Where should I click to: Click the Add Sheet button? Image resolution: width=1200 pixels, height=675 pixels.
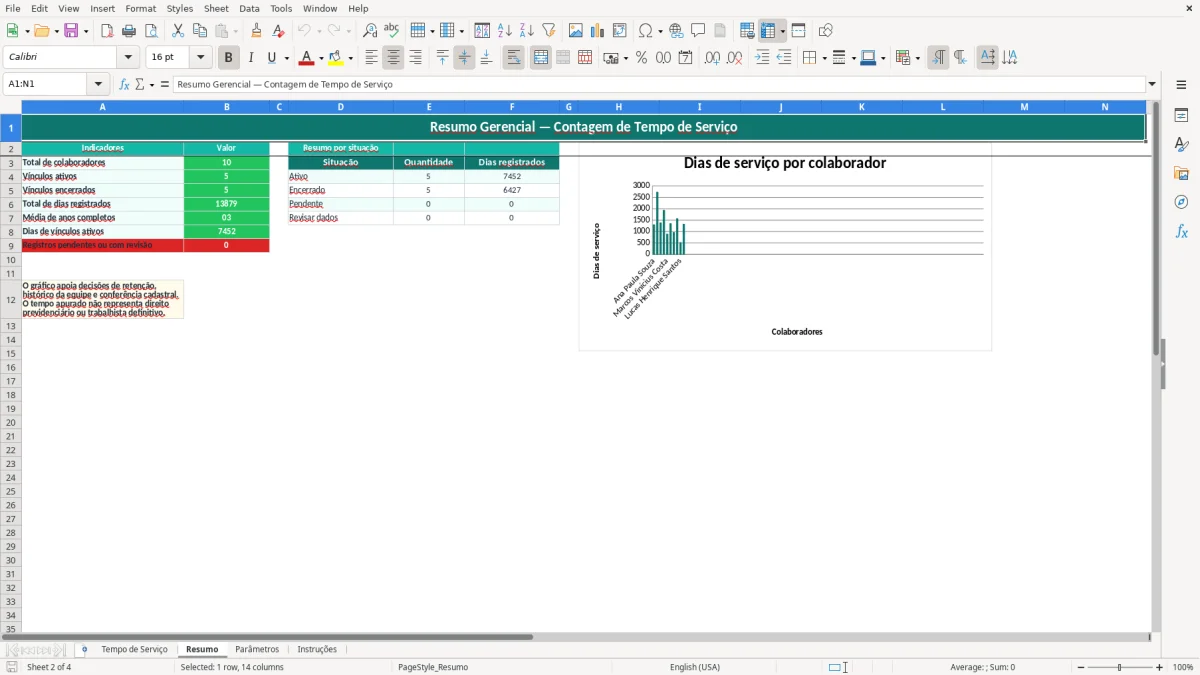pos(84,650)
